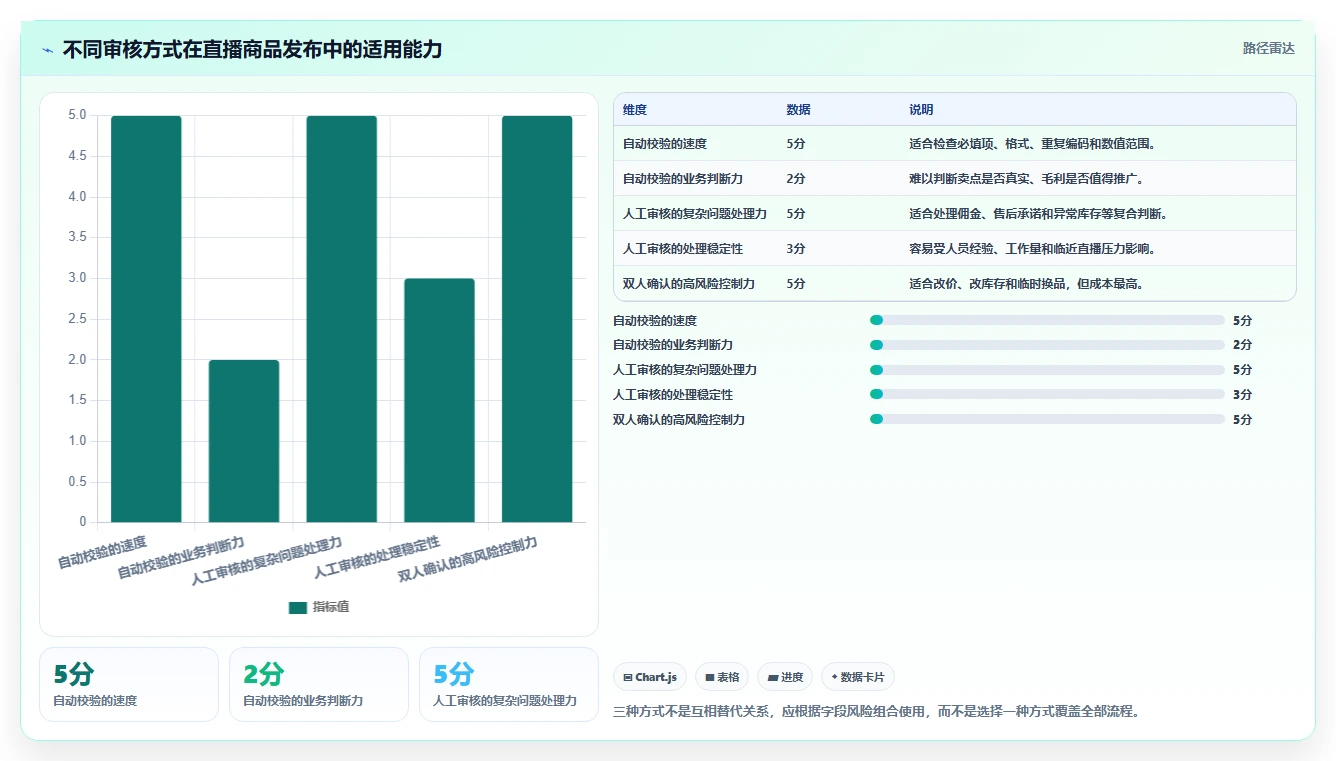
Task: Toggle the 指标值 legend swatch
Action: point(298,607)
